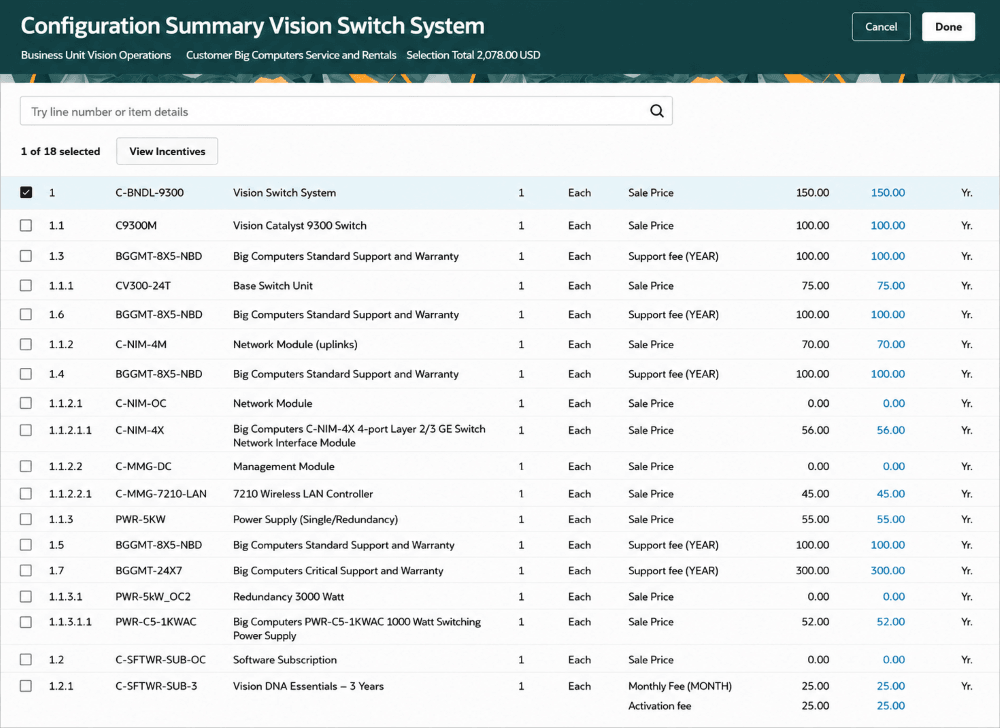Click the Cancel button
Image resolution: width=1000 pixels, height=728 pixels.
881,27
